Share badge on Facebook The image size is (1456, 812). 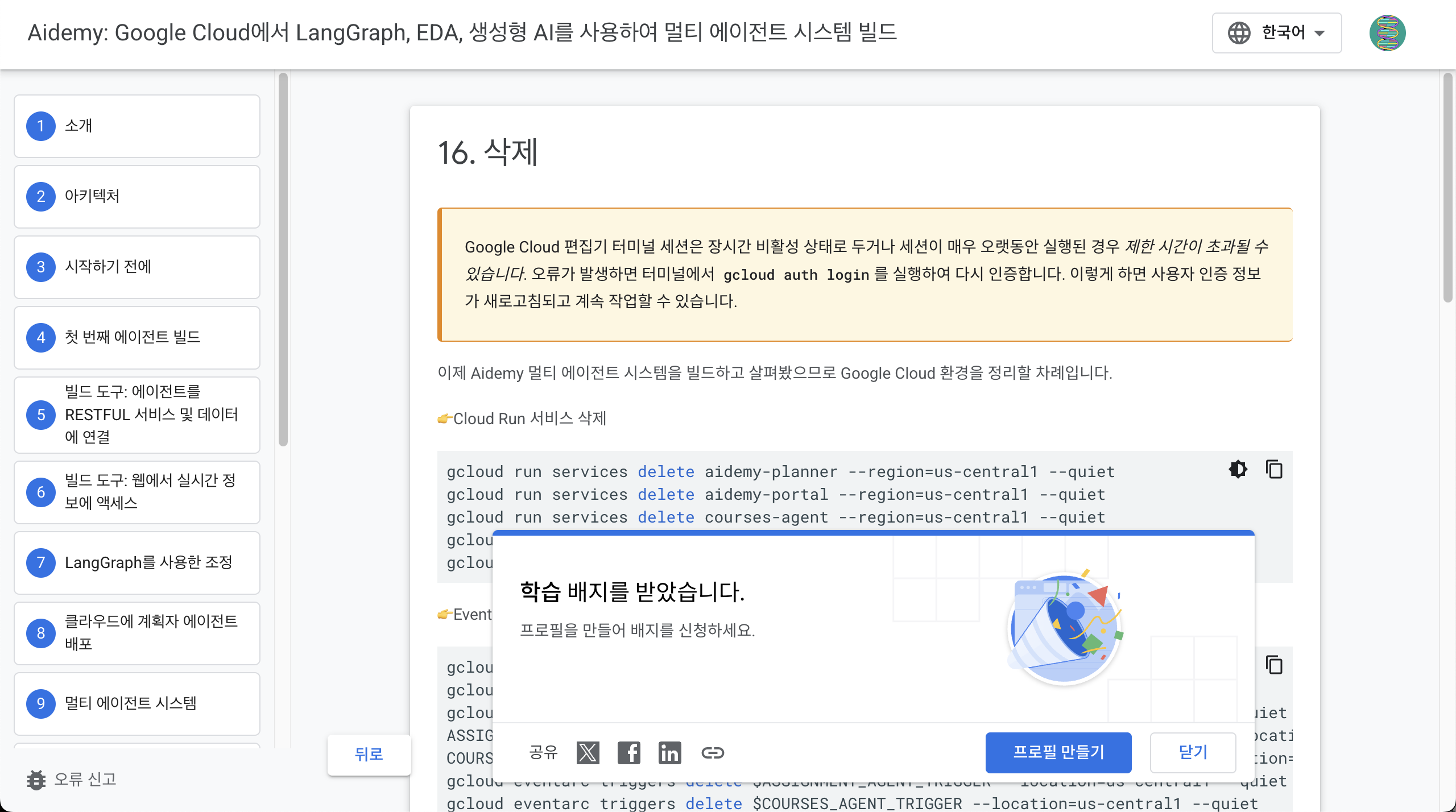coord(628,753)
